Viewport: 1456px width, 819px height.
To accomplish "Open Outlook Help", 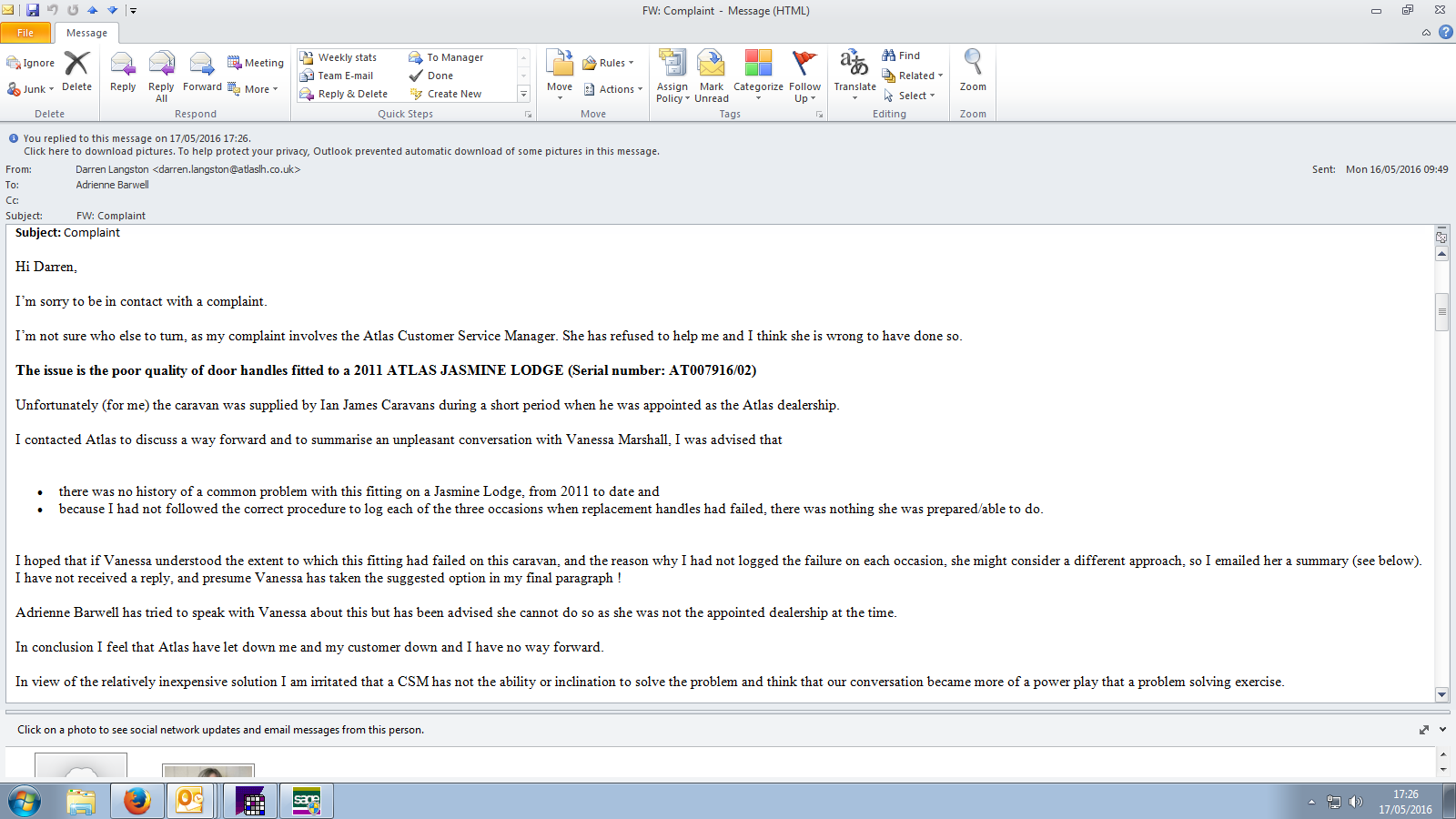I will point(1445,32).
